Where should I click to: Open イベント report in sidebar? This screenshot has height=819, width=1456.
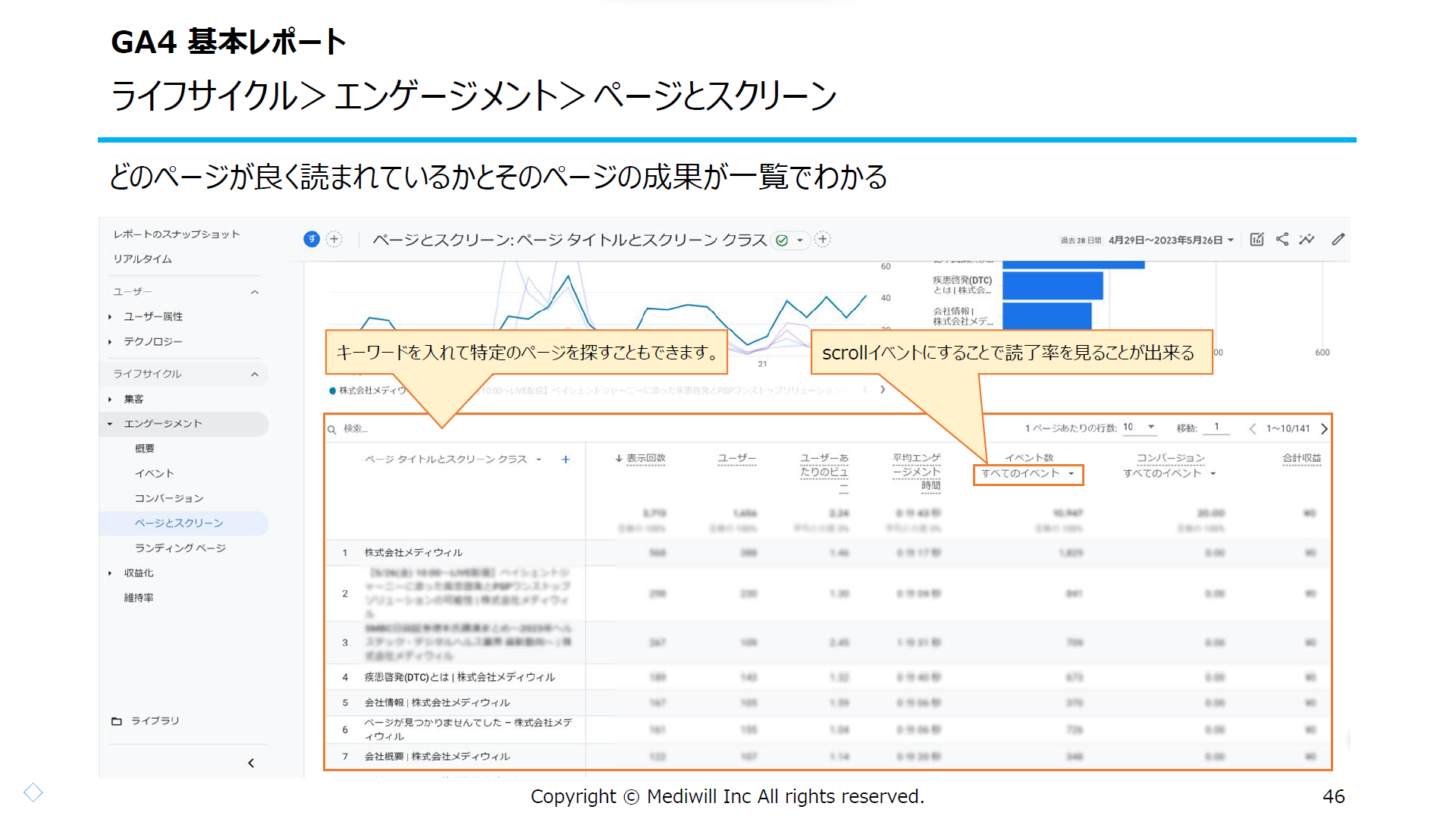point(154,474)
